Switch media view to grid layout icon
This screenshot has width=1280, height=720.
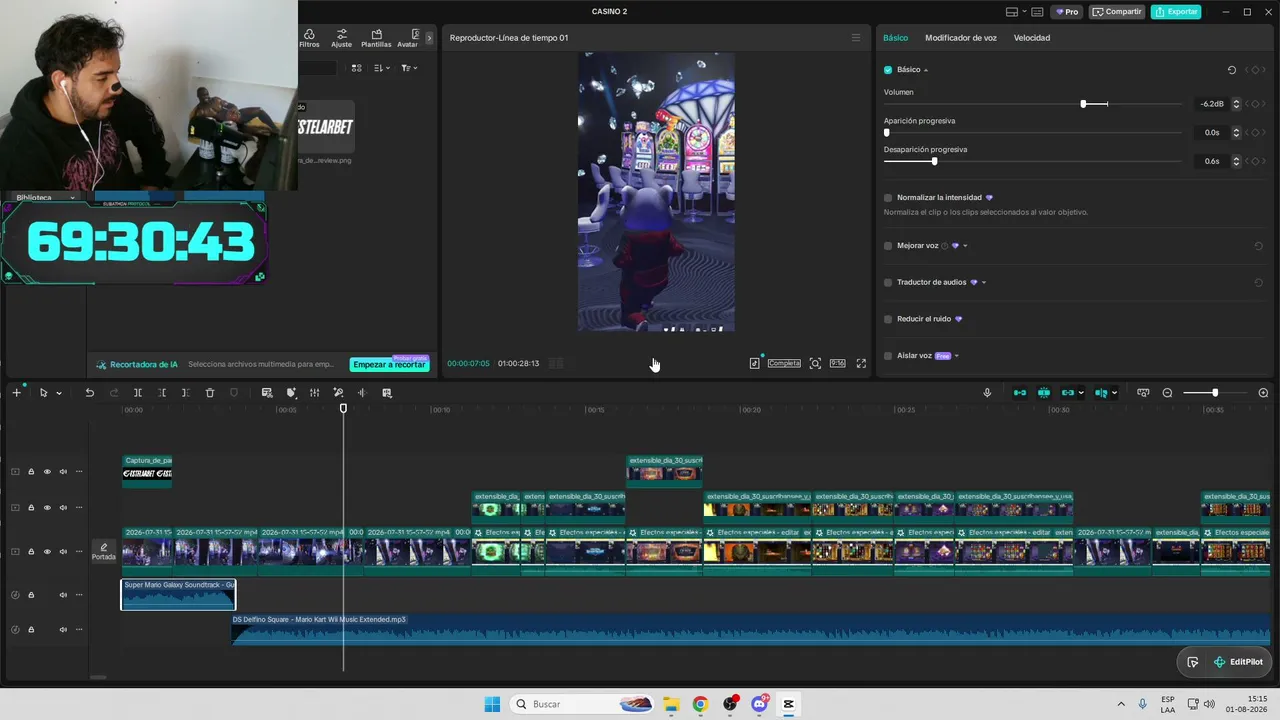[x=356, y=68]
